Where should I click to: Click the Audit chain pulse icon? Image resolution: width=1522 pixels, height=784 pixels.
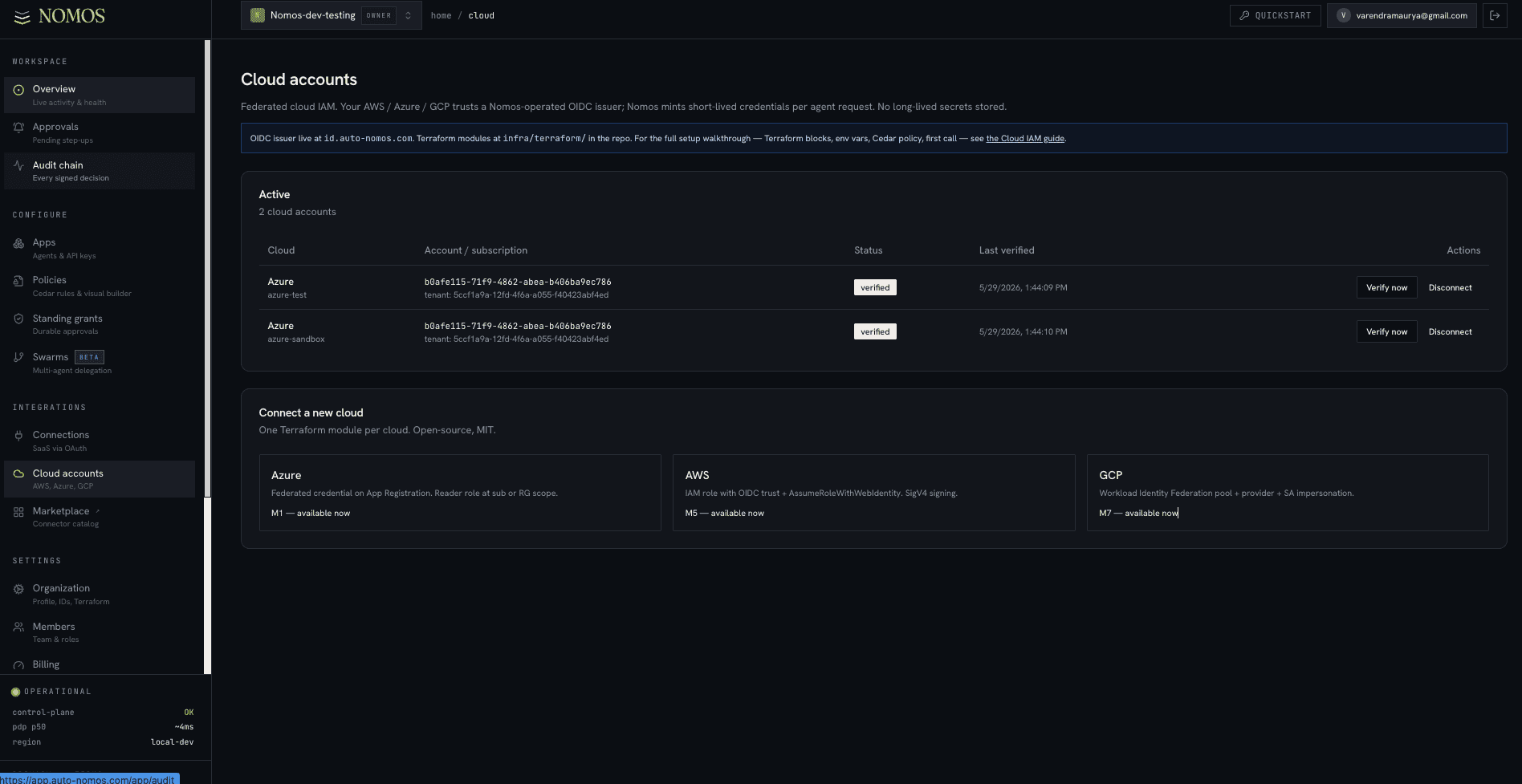[18, 165]
